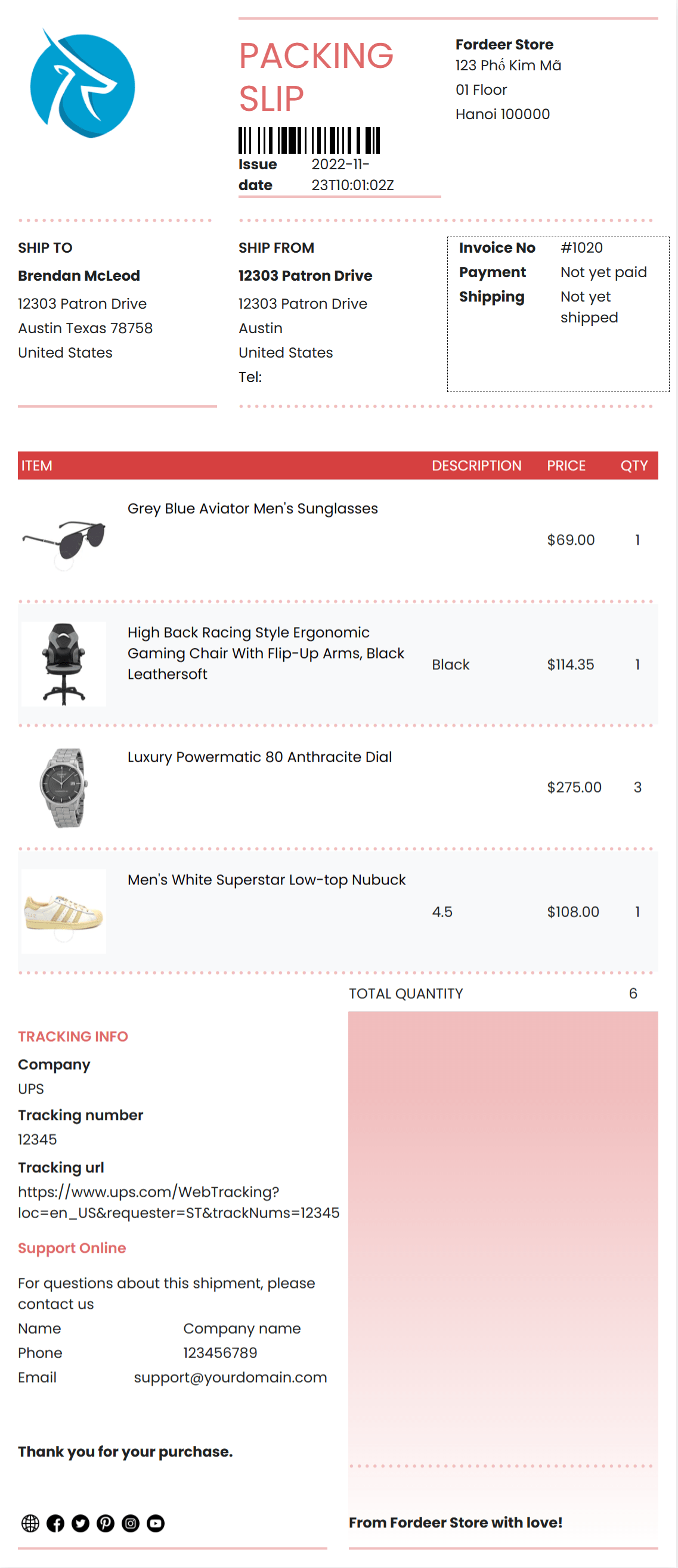Click the QTY column header
Viewport: 678px width, 1568px height.
click(633, 465)
